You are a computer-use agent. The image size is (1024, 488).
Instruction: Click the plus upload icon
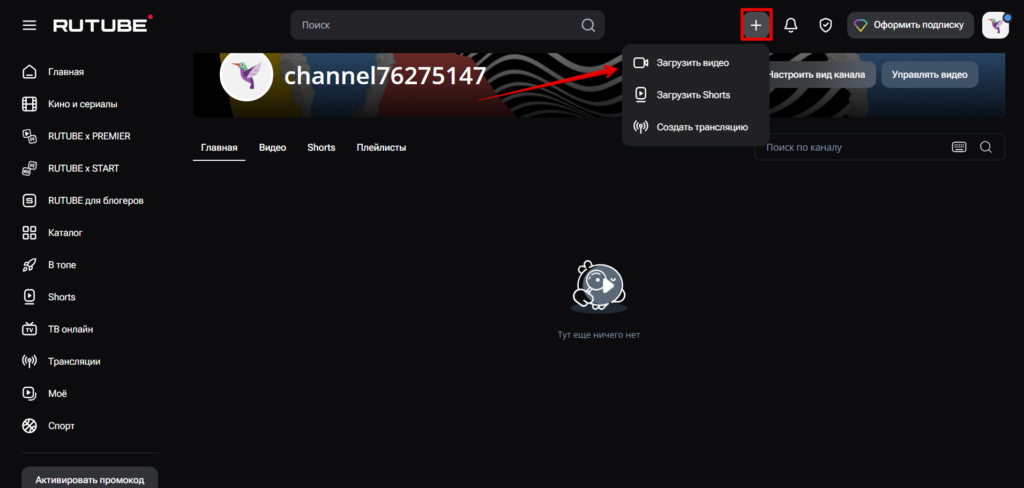point(756,25)
